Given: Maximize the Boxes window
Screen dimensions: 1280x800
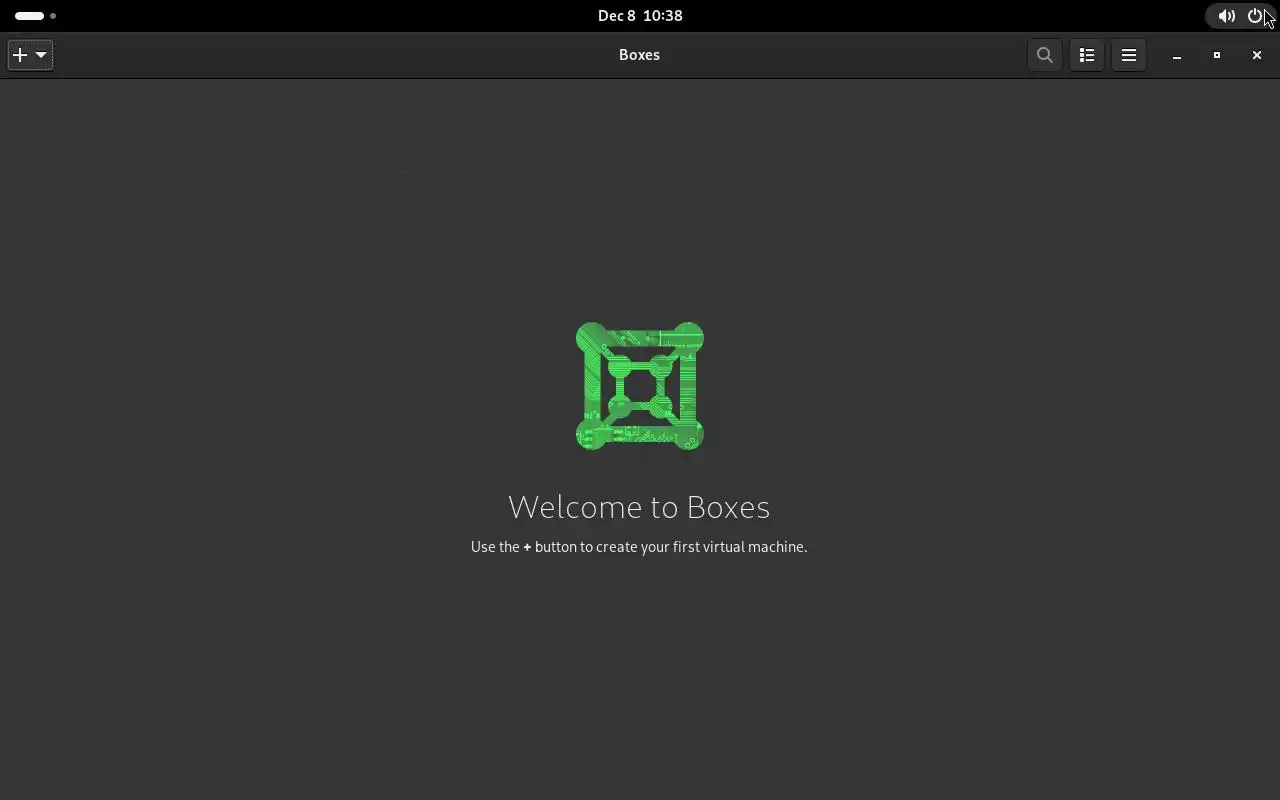Looking at the screenshot, I should pos(1217,55).
